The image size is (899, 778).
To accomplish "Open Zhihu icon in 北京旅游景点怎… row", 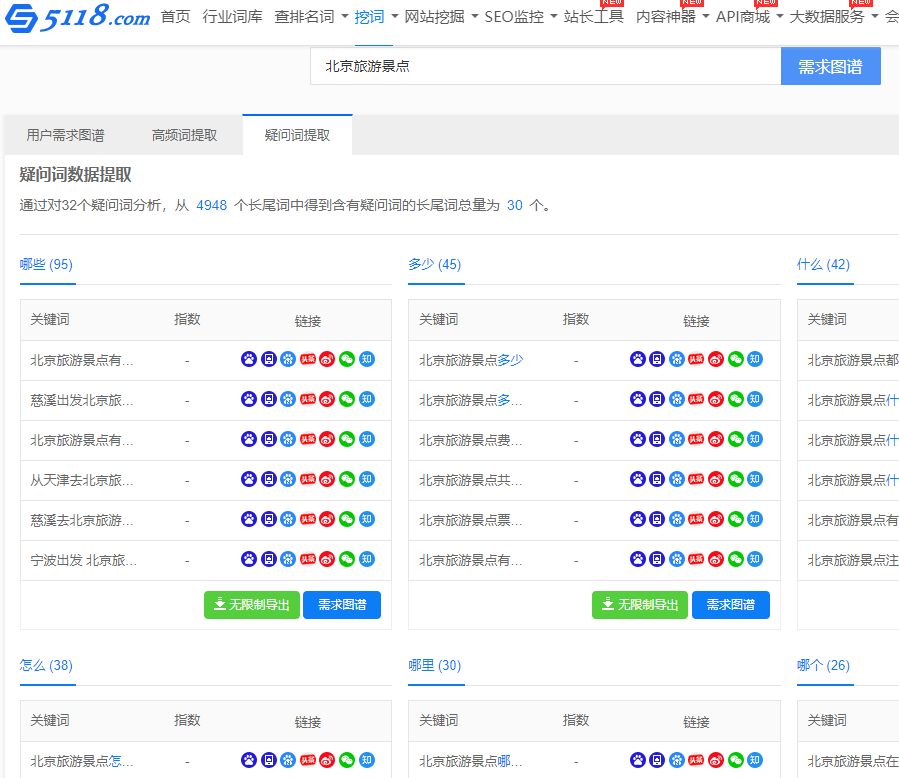I will coord(367,760).
